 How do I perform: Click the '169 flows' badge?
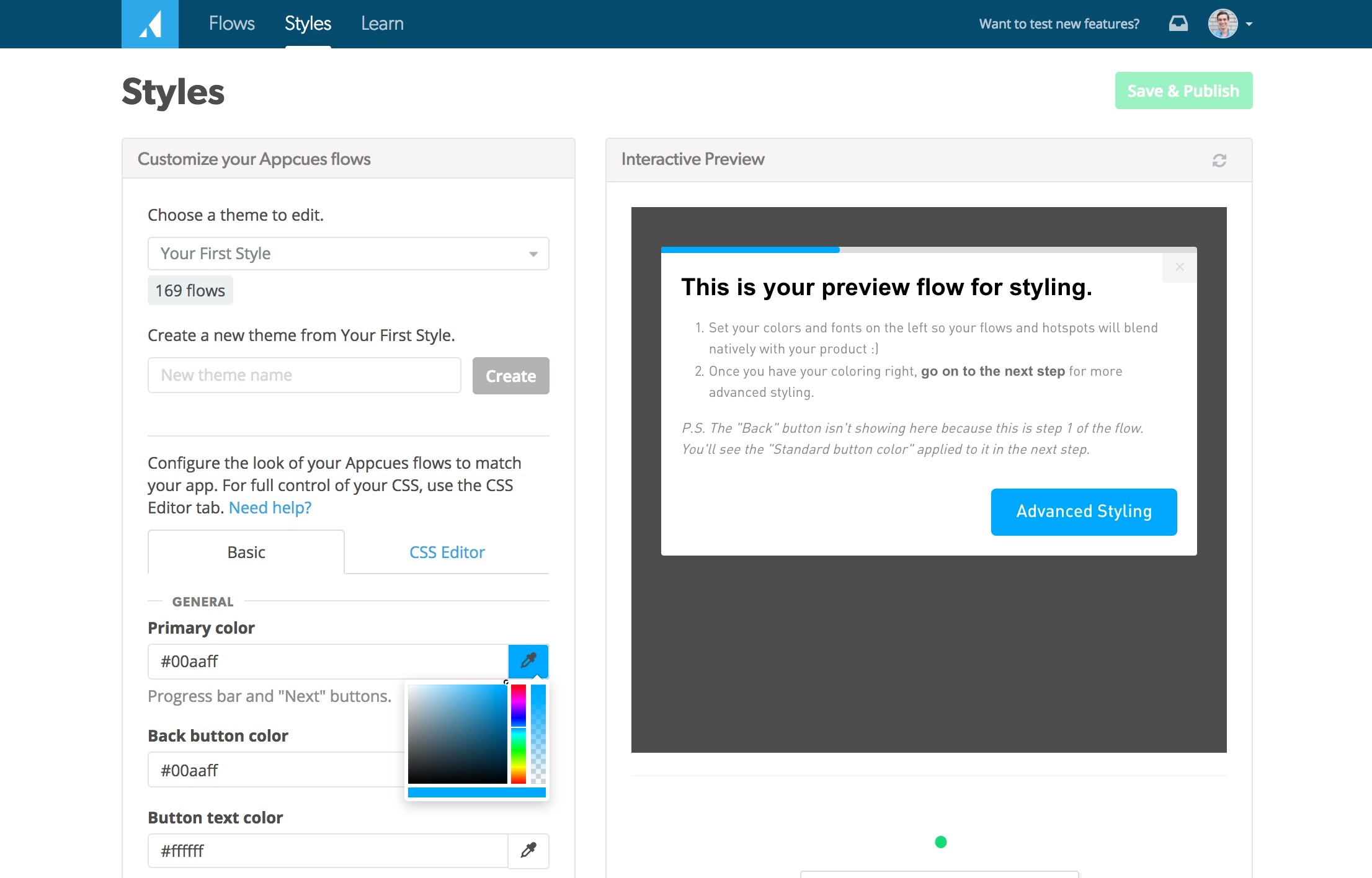(x=190, y=290)
